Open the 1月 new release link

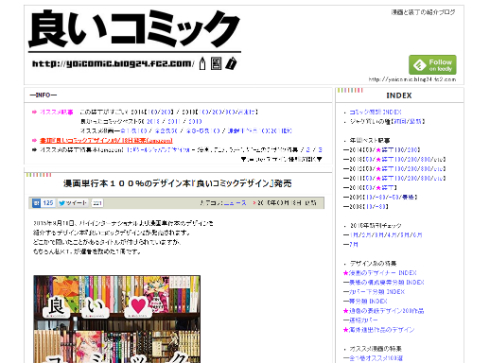[x=354, y=235]
